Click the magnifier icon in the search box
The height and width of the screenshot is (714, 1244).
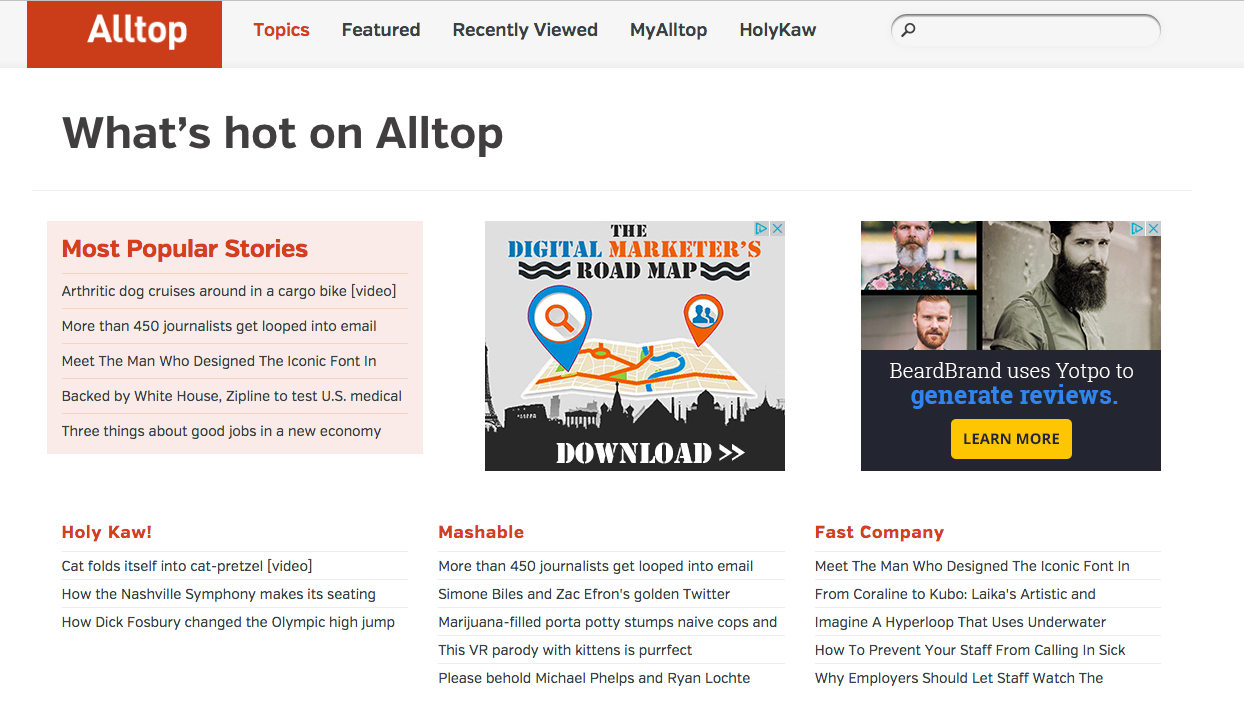tap(908, 30)
